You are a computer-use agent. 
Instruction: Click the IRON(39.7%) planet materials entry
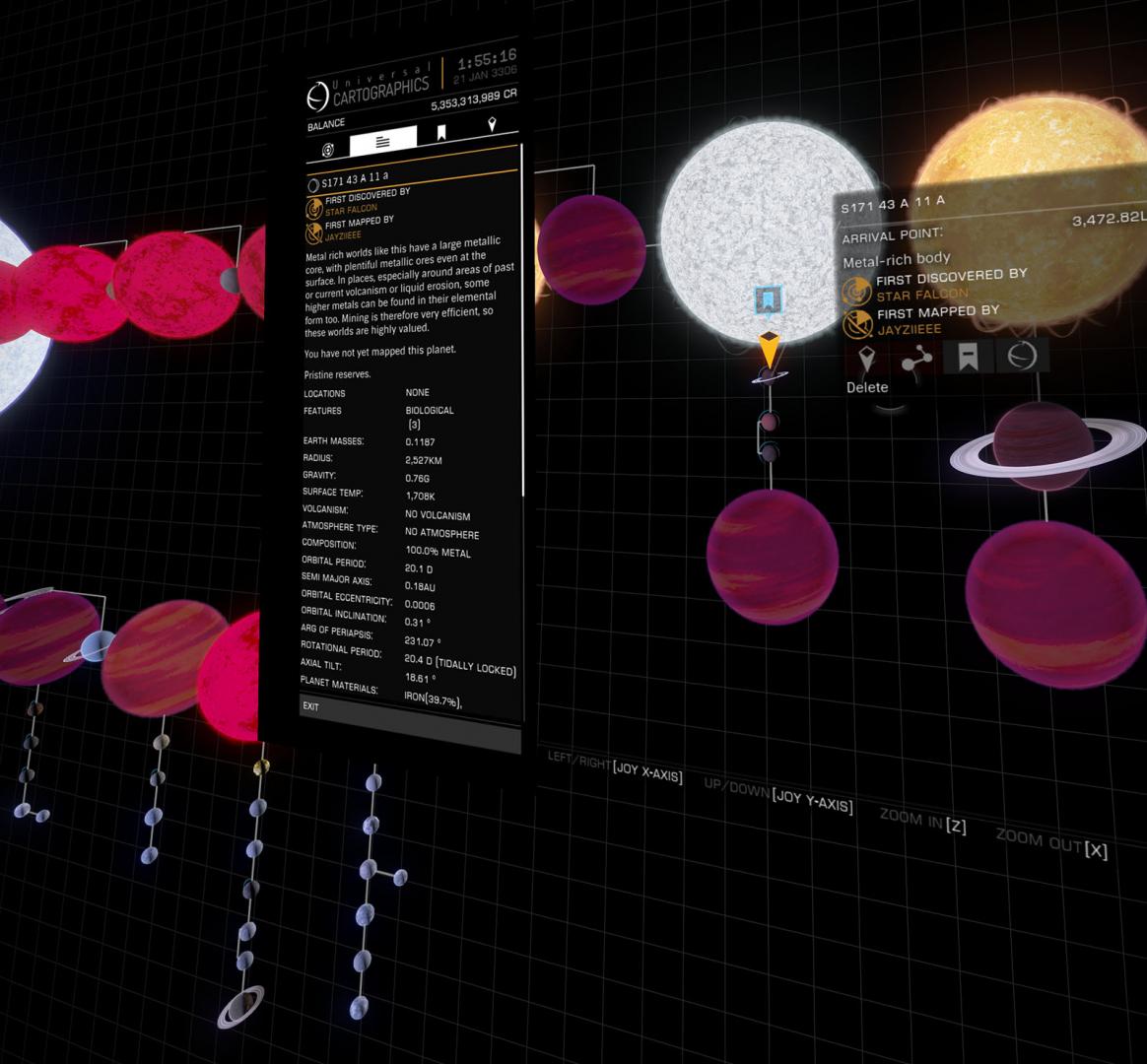click(434, 699)
